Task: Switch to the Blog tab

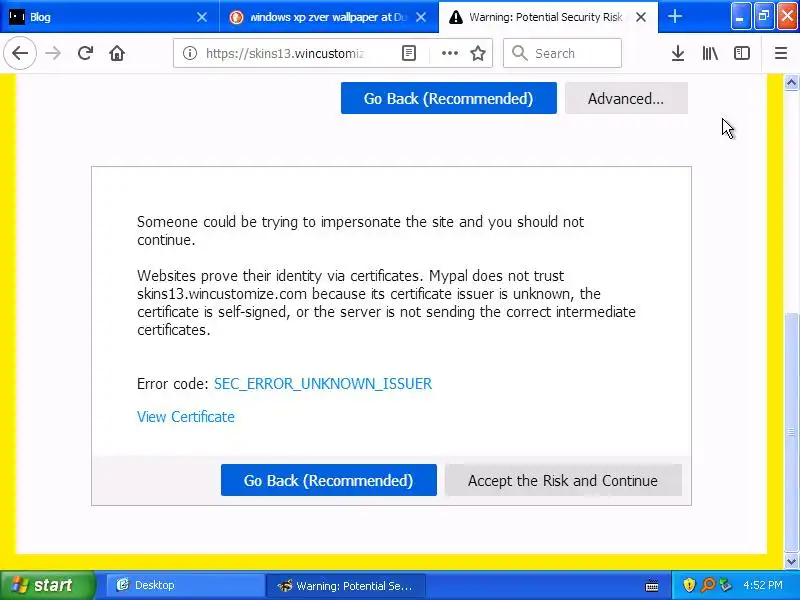Action: pos(110,17)
